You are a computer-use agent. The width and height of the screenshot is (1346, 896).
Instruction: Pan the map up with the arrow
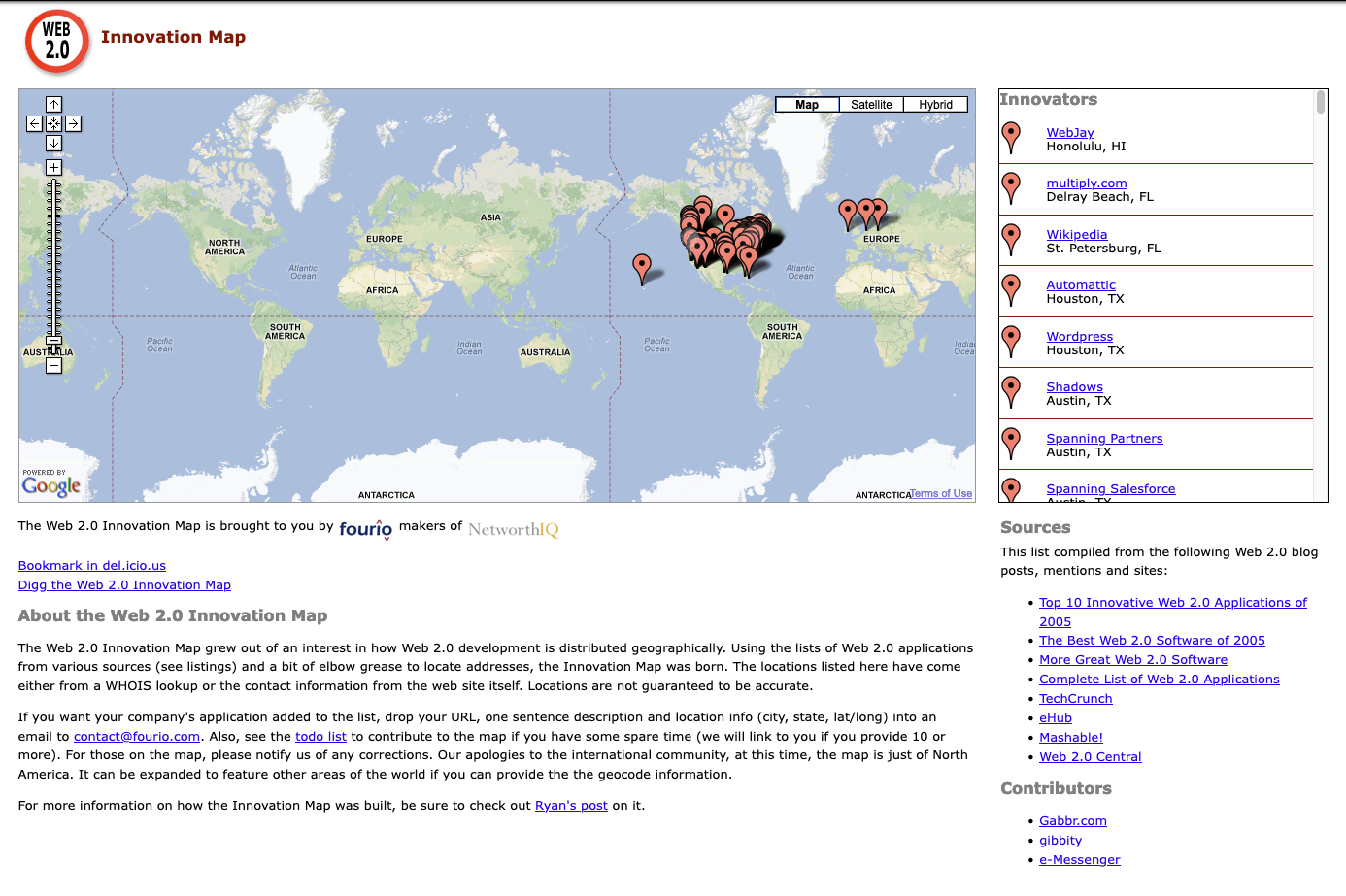54,104
